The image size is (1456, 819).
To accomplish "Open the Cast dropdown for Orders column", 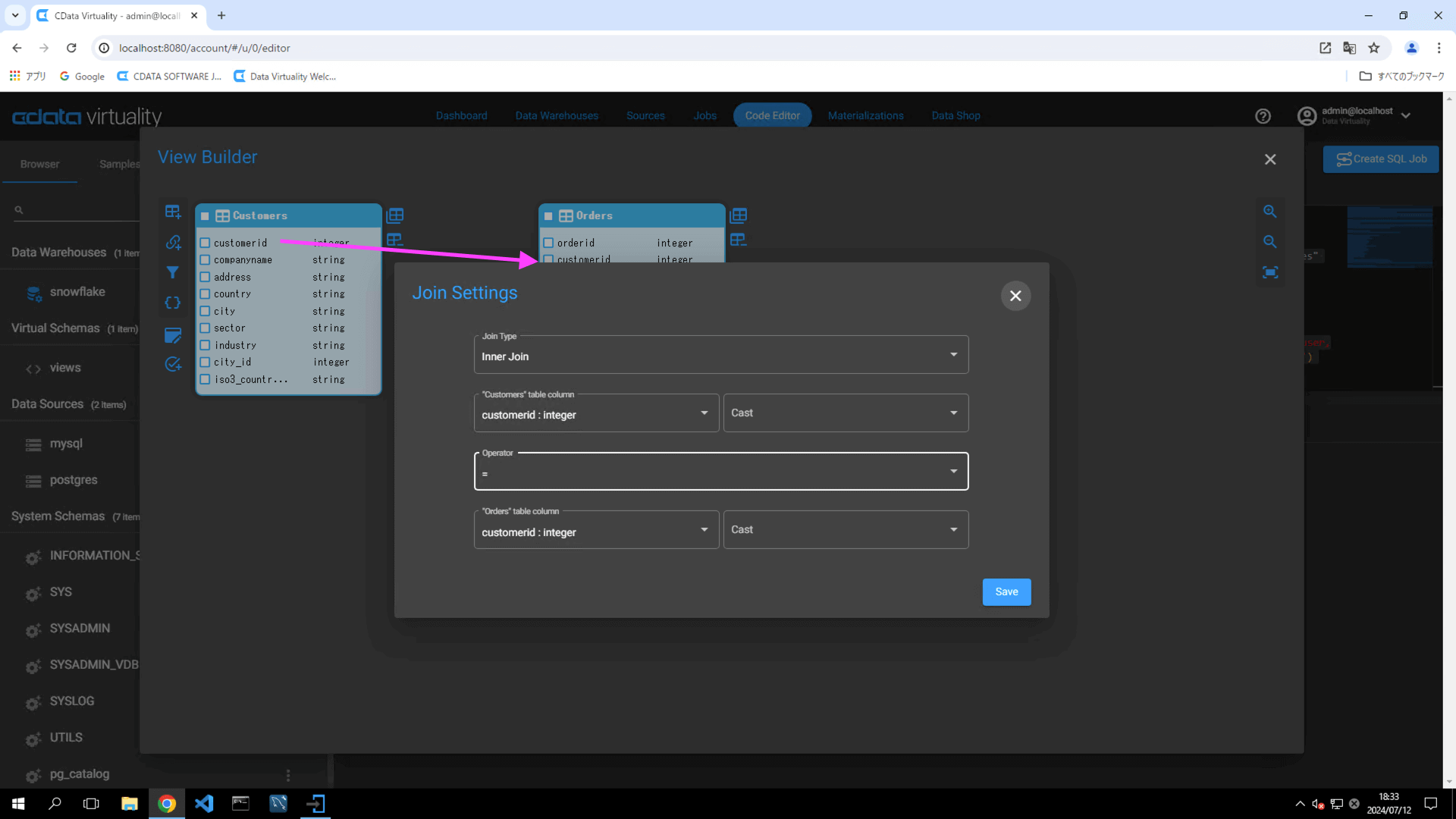I will click(x=846, y=530).
